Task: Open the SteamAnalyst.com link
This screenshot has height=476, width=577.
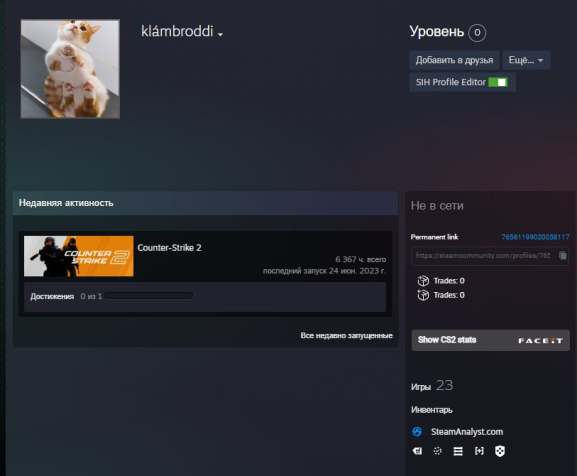Action: [467, 431]
